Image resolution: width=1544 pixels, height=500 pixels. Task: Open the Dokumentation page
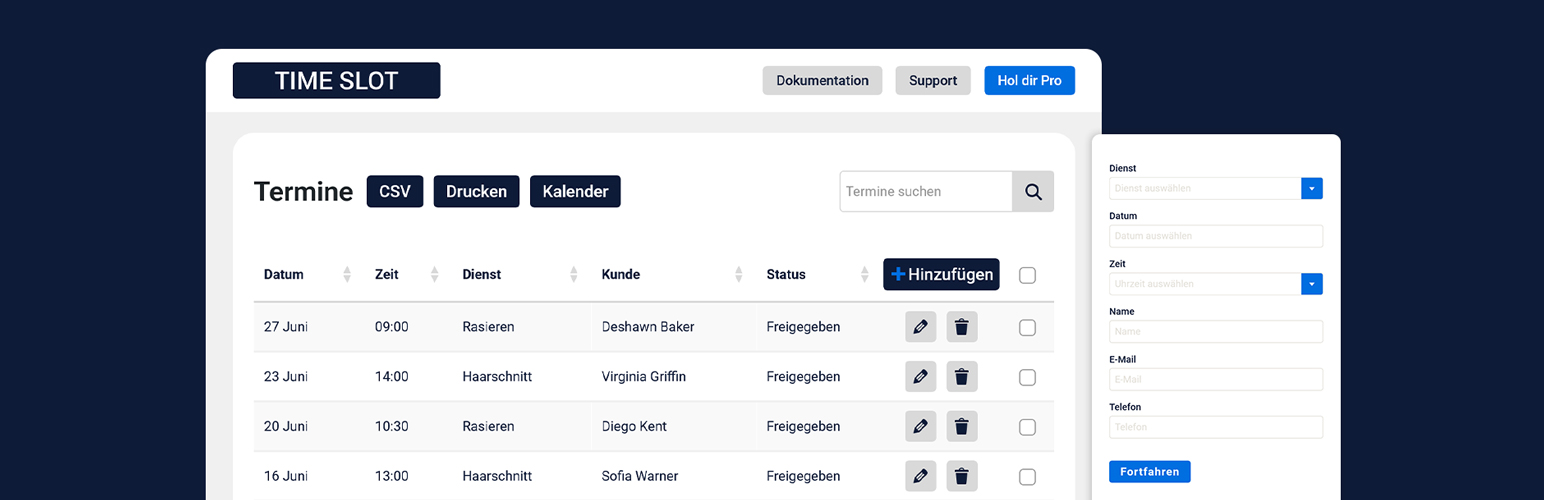pyautogui.click(x=822, y=80)
